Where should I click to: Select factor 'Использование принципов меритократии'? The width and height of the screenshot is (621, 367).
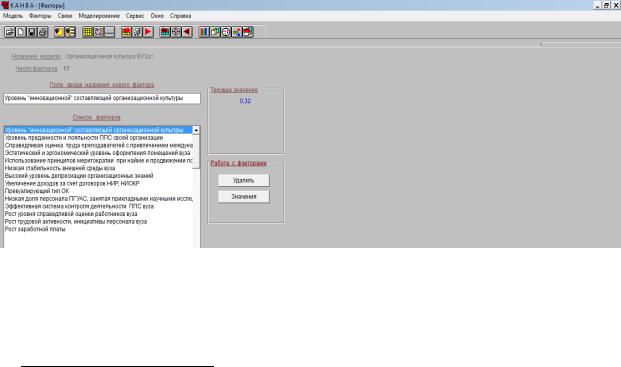point(98,161)
